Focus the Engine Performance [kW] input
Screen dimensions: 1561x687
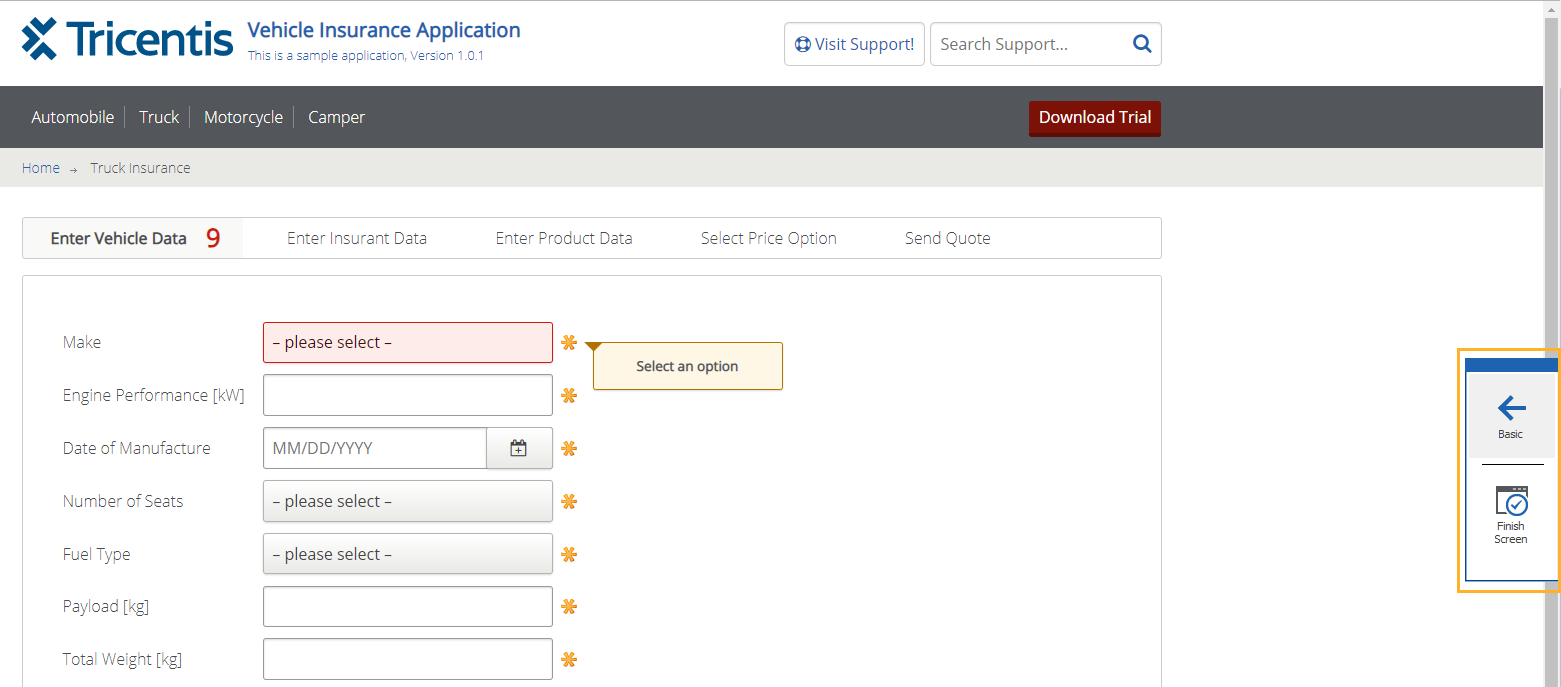point(407,395)
